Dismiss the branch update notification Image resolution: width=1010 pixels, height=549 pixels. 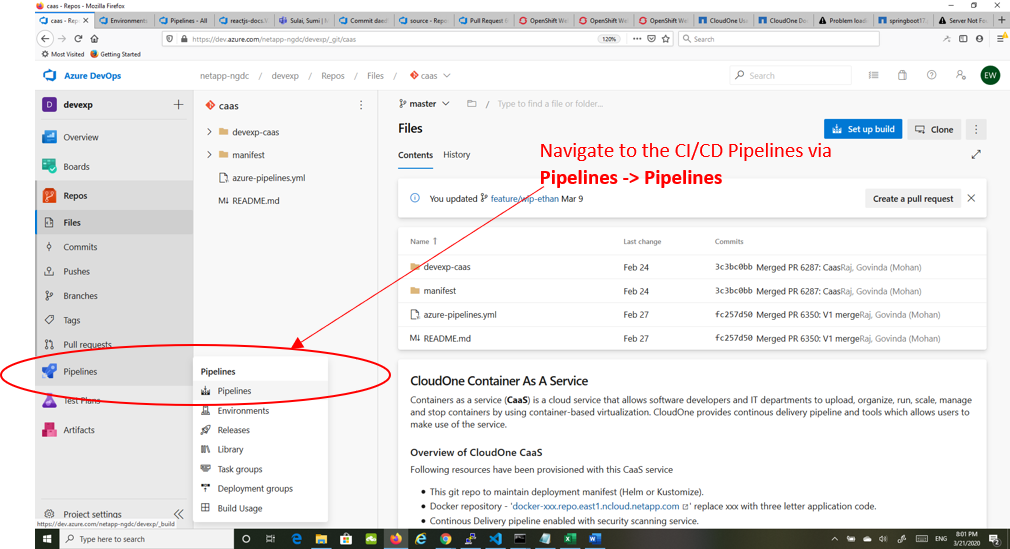click(971, 198)
